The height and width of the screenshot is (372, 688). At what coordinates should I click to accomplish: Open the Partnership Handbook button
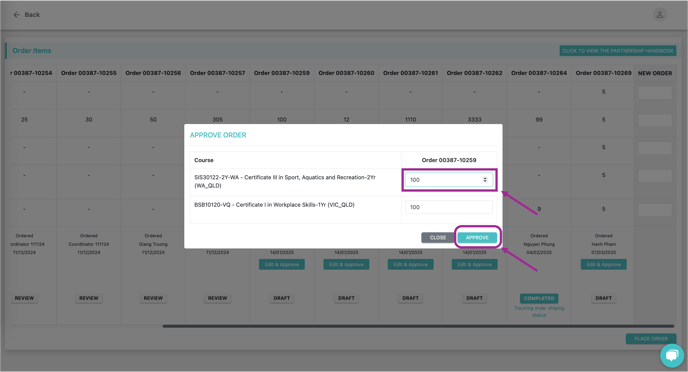(617, 51)
